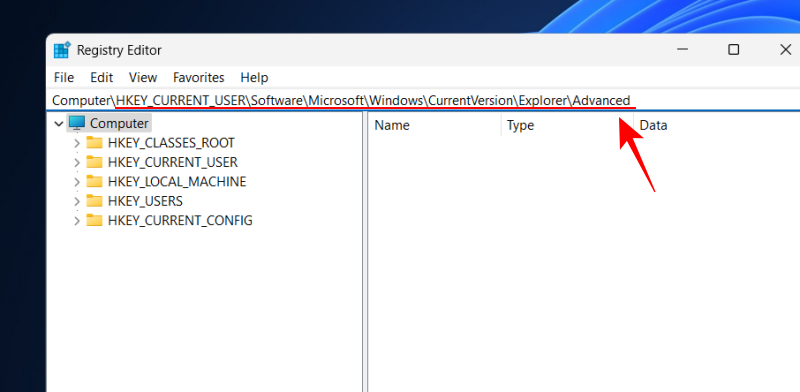The image size is (800, 392).
Task: Collapse the Computer root node
Action: (59, 124)
